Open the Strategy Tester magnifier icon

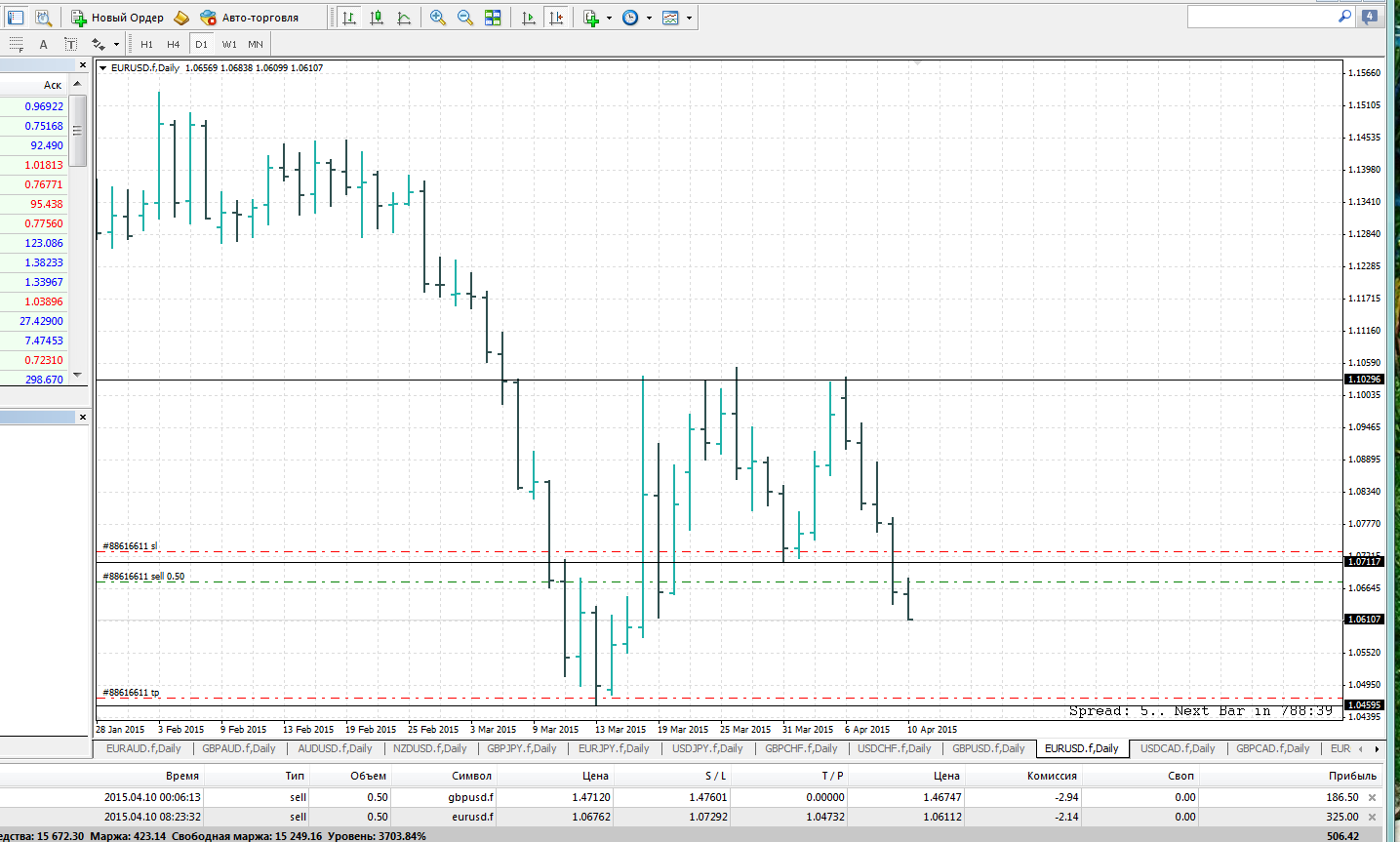[x=43, y=18]
